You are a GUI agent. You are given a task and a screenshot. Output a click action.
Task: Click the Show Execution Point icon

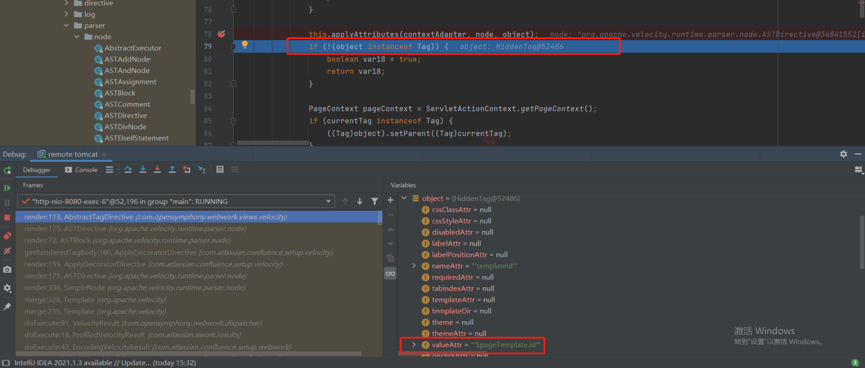coord(109,170)
